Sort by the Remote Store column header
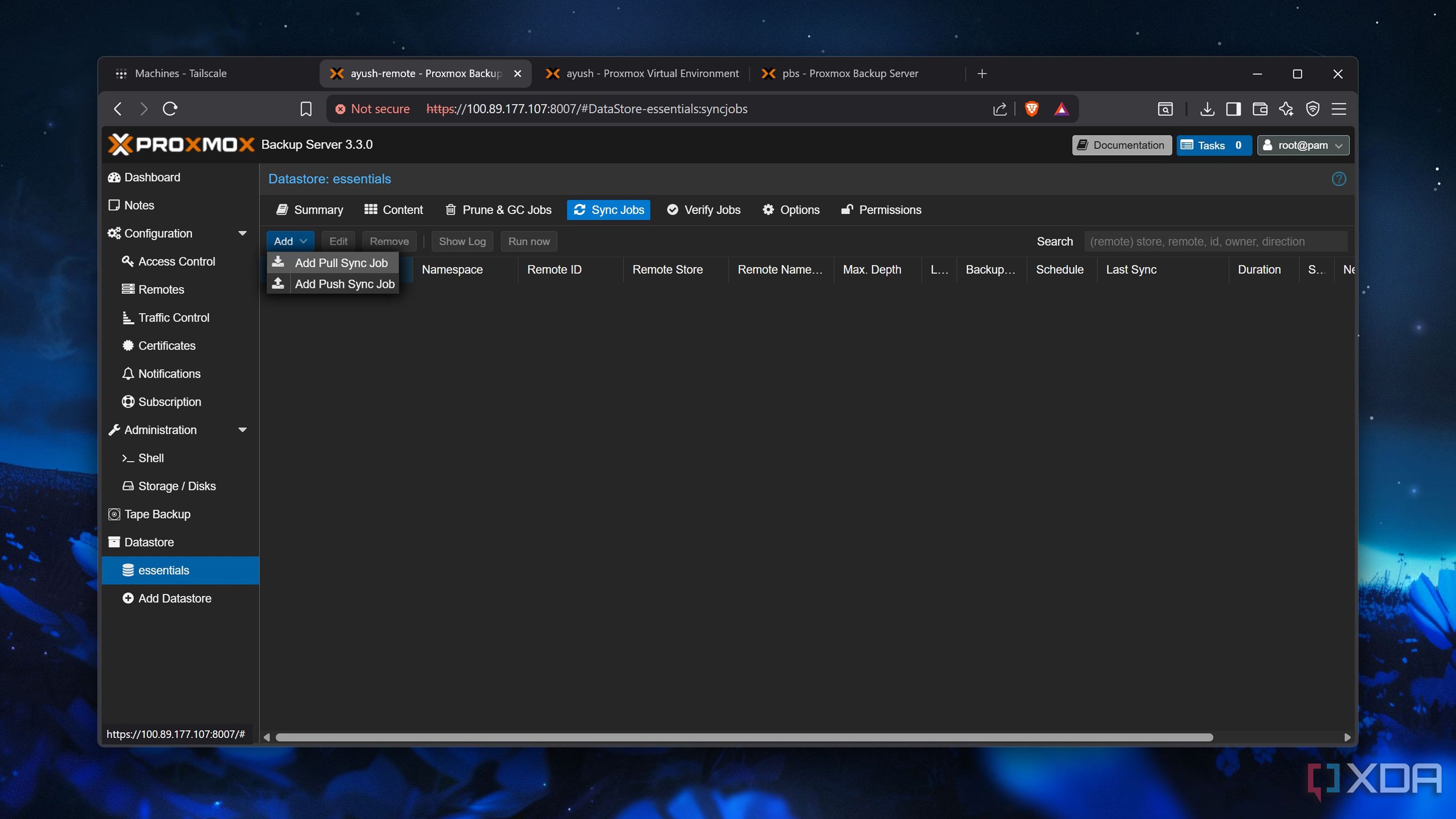This screenshot has height=819, width=1456. [675, 270]
